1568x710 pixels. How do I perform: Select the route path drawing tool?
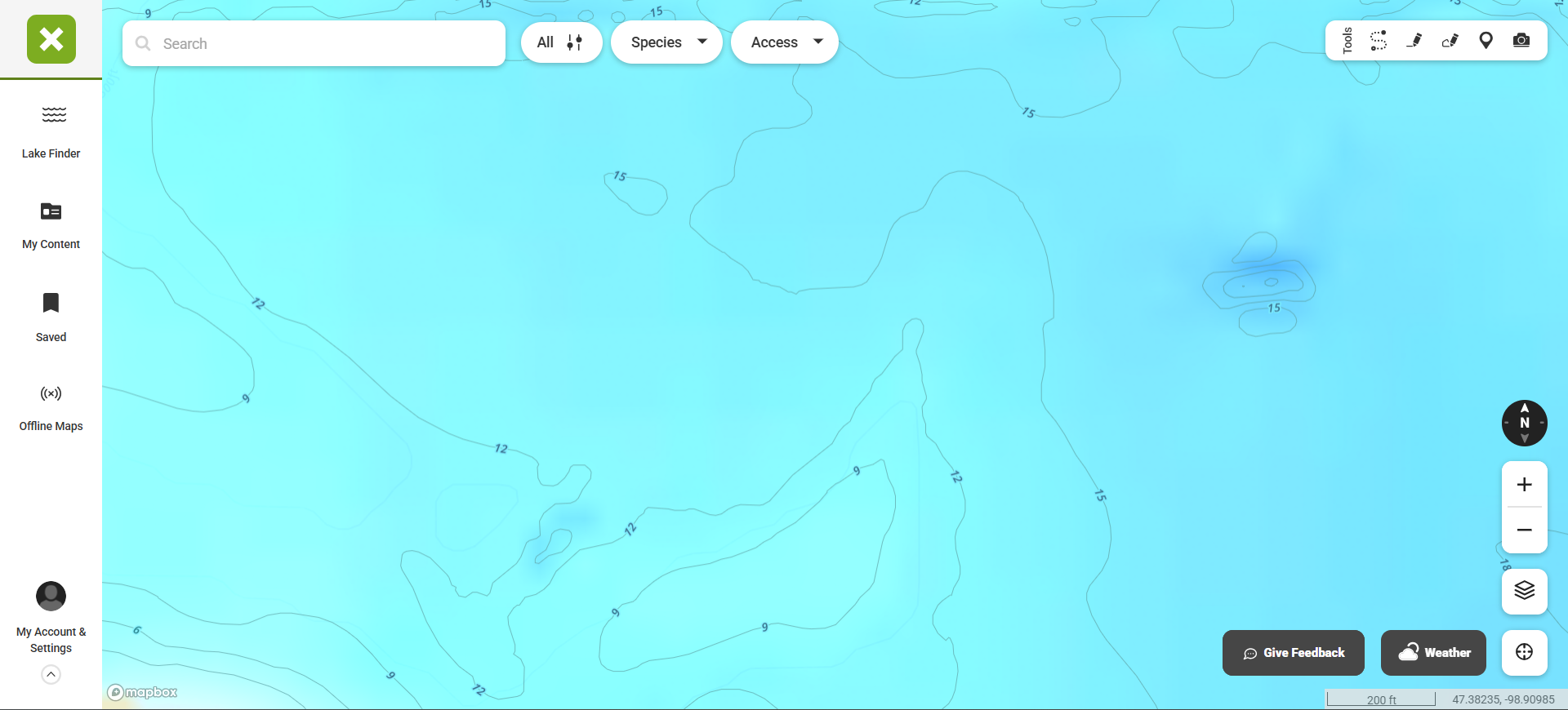[1379, 41]
